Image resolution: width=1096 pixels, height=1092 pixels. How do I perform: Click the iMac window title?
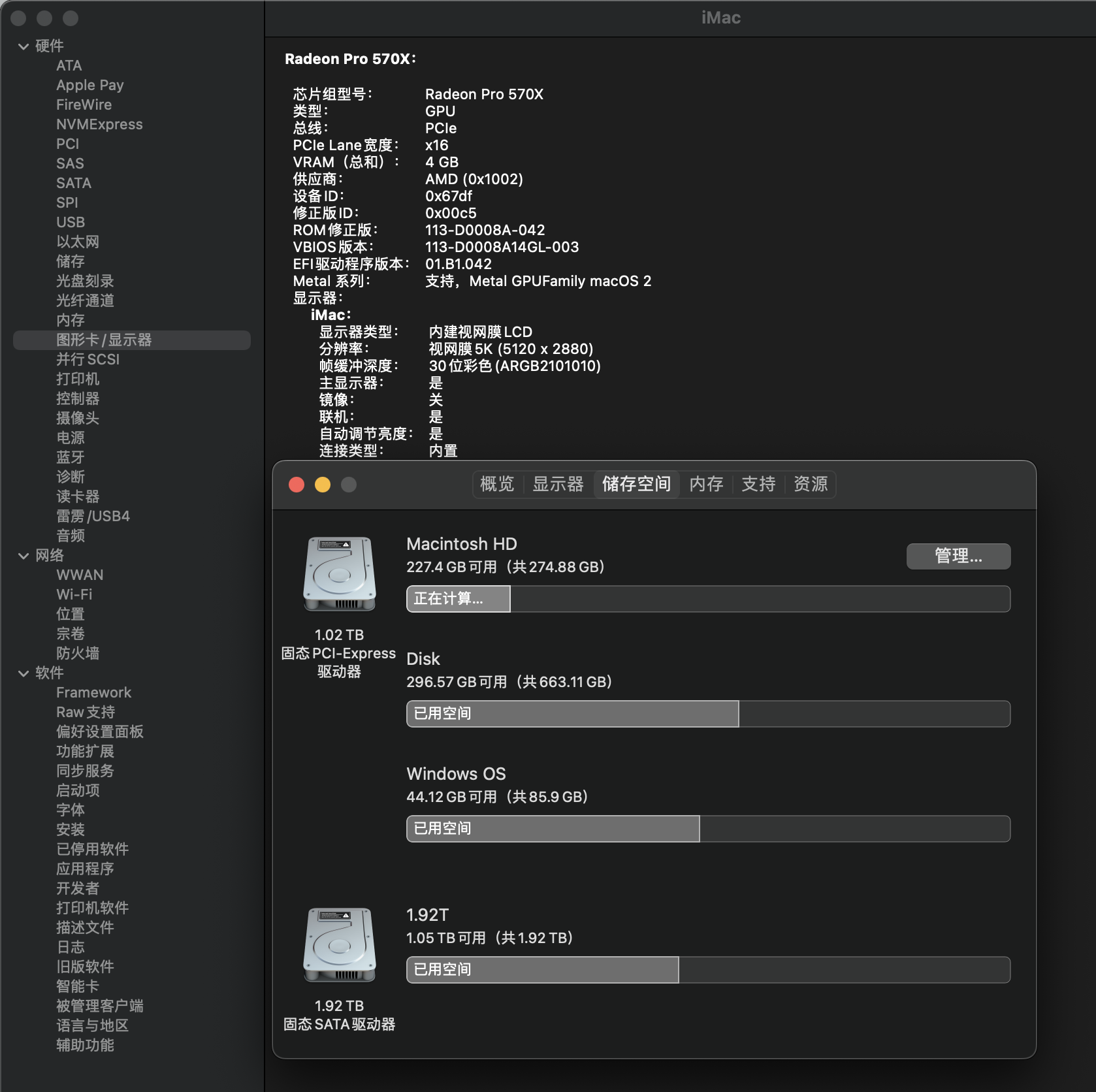tap(721, 18)
